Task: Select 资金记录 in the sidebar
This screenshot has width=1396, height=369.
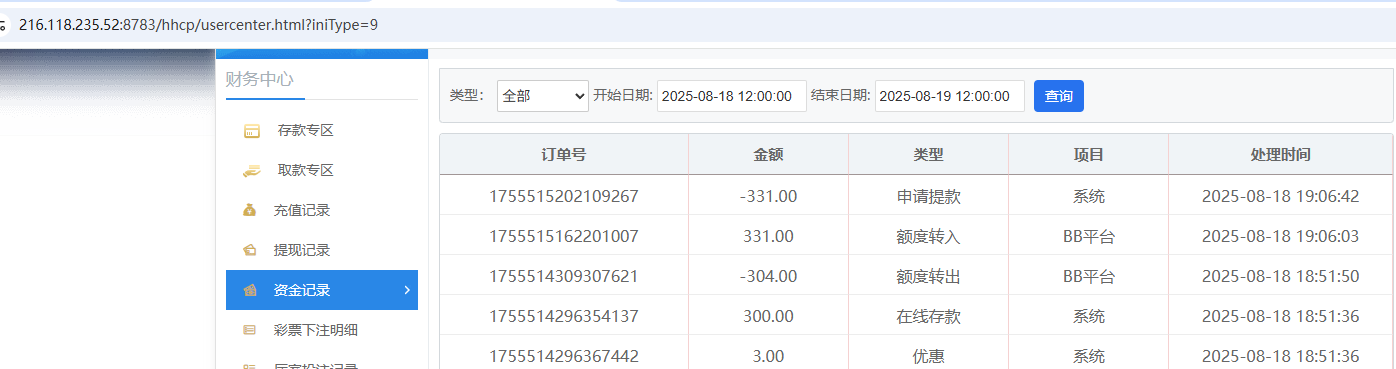Action: (x=322, y=290)
